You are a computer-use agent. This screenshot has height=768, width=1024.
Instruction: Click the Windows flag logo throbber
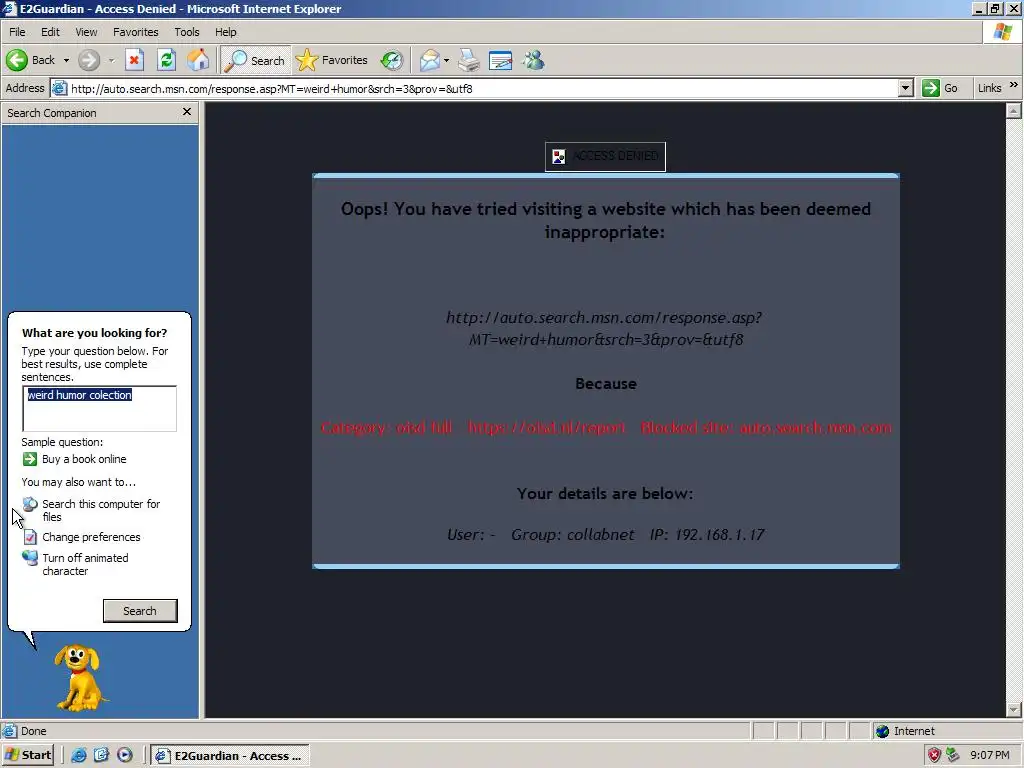click(x=1003, y=31)
